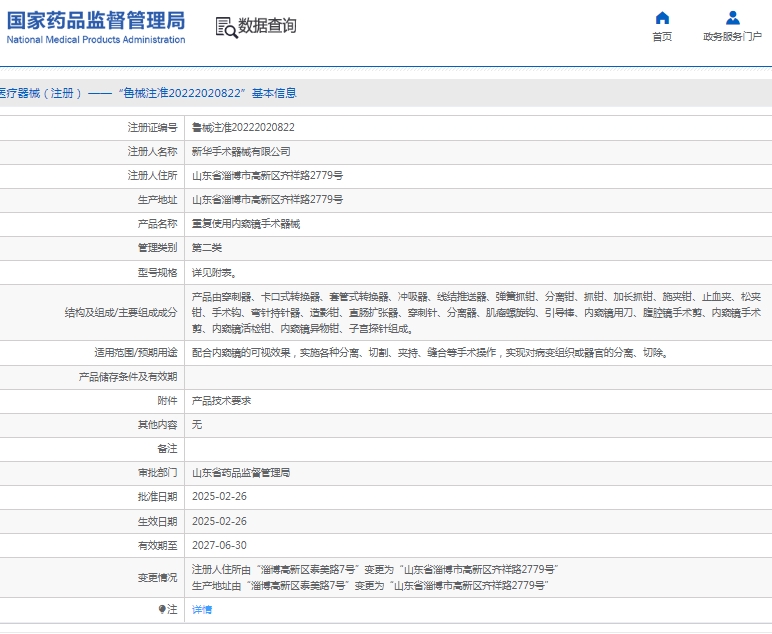Click the 首页 label

[662, 37]
